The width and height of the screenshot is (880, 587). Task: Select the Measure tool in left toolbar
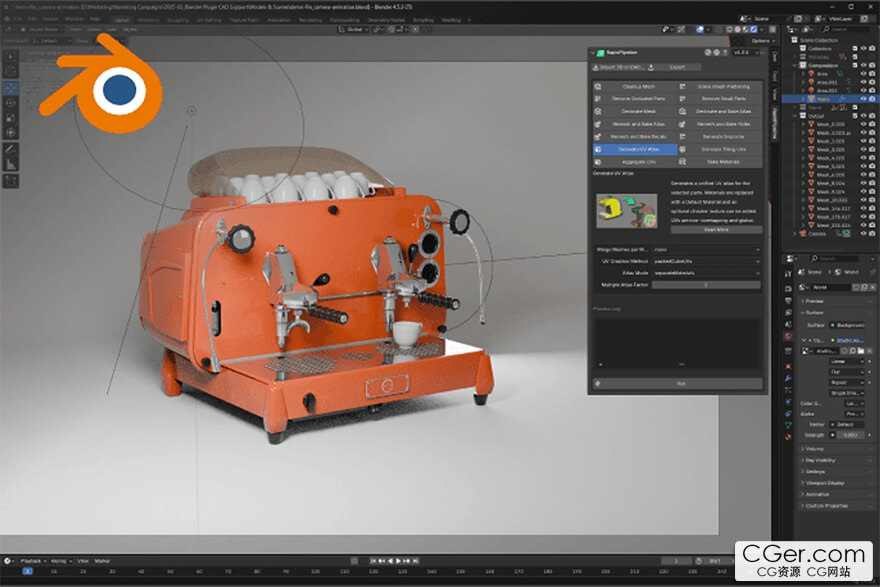tap(11, 163)
